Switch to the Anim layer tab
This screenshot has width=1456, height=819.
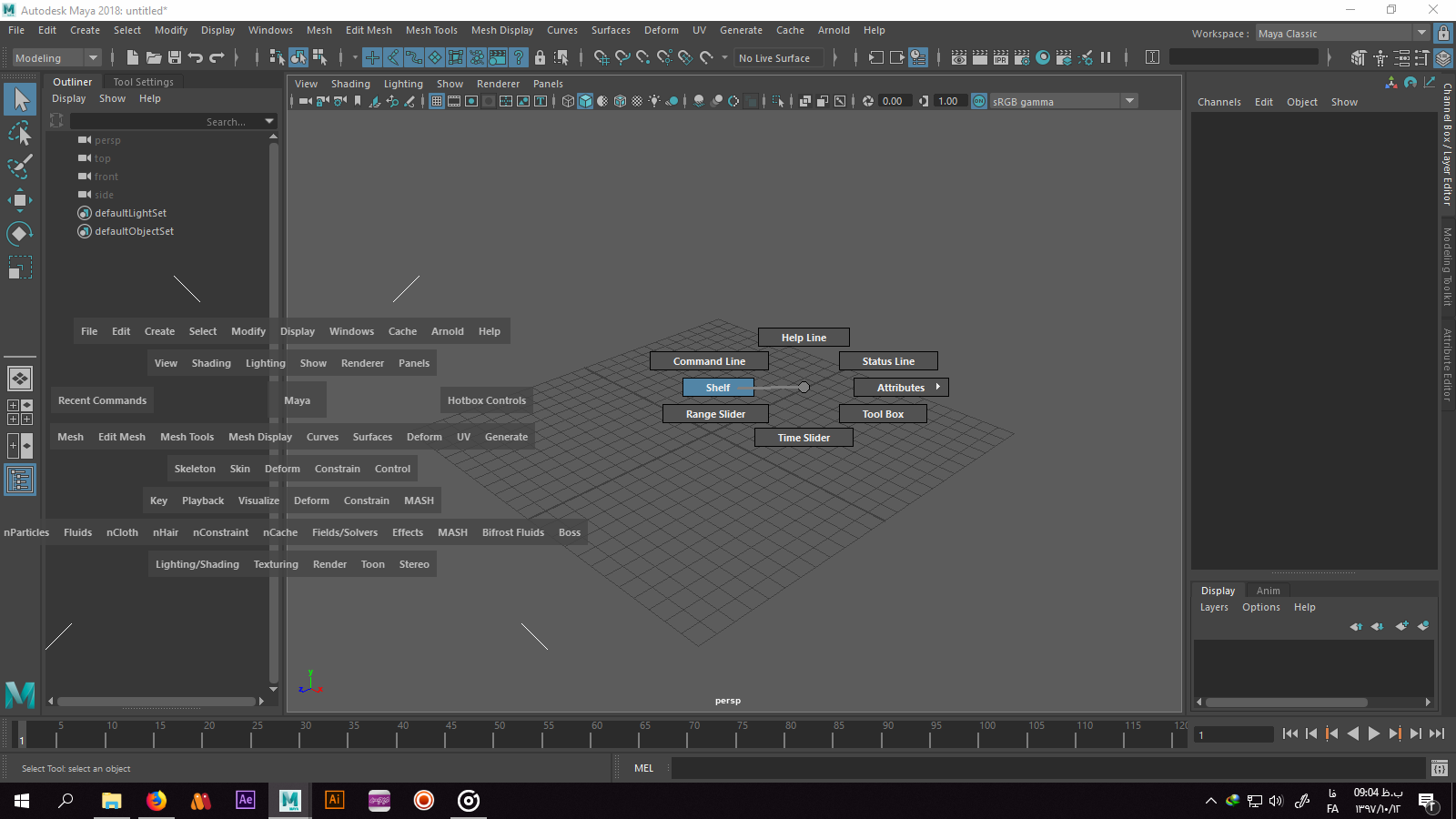(1268, 591)
